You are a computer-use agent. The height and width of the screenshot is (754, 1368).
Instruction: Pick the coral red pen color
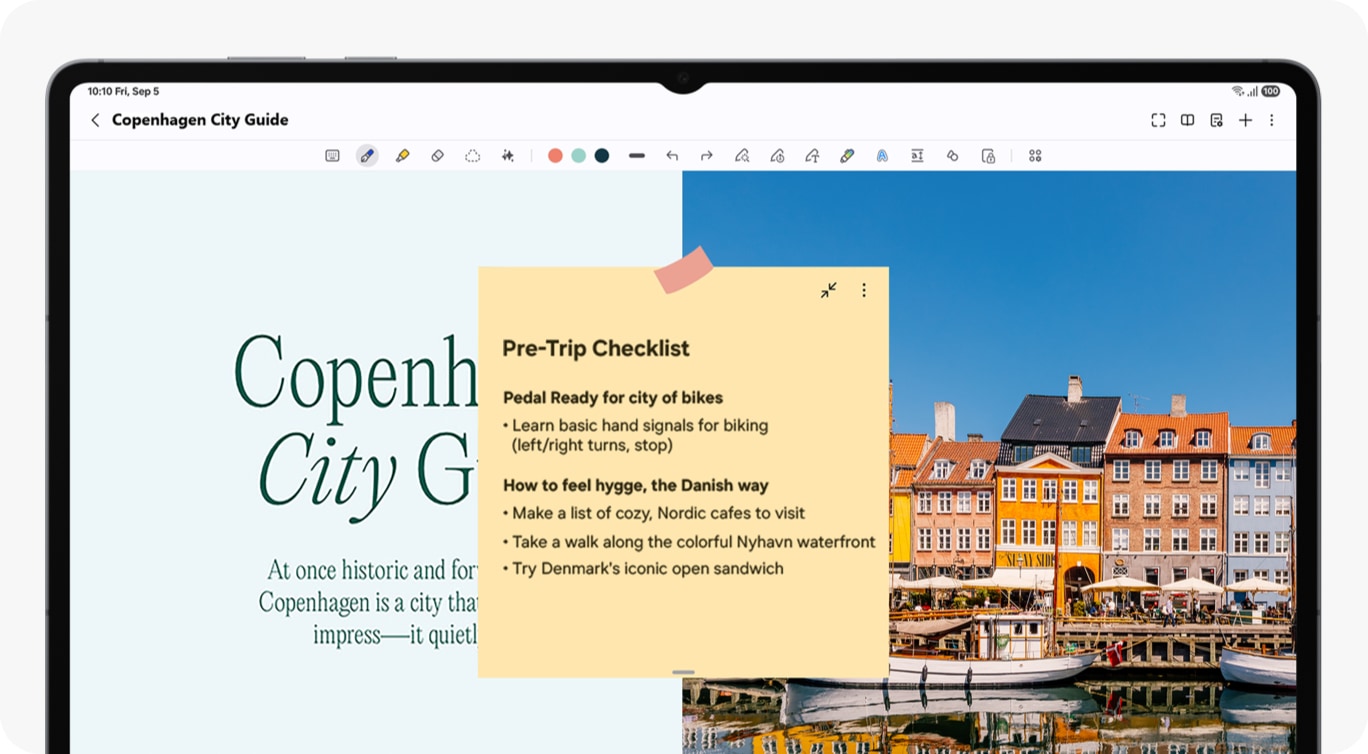coord(555,156)
